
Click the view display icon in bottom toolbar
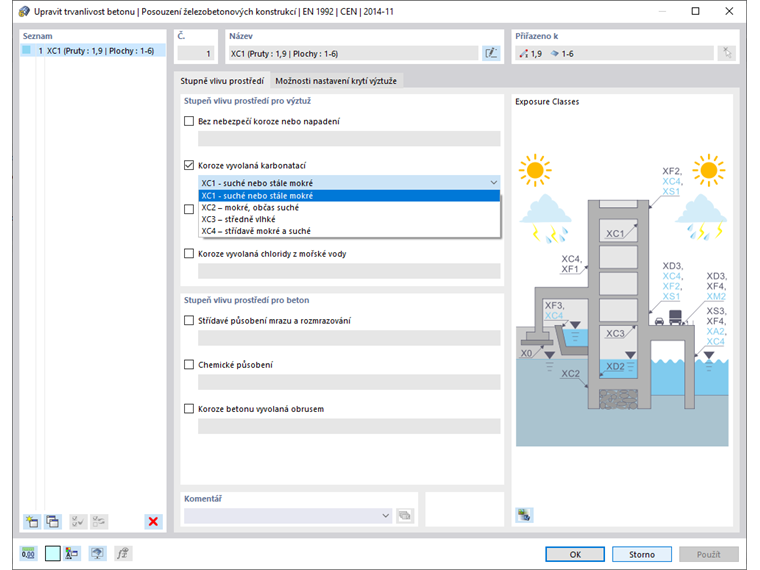(97, 554)
